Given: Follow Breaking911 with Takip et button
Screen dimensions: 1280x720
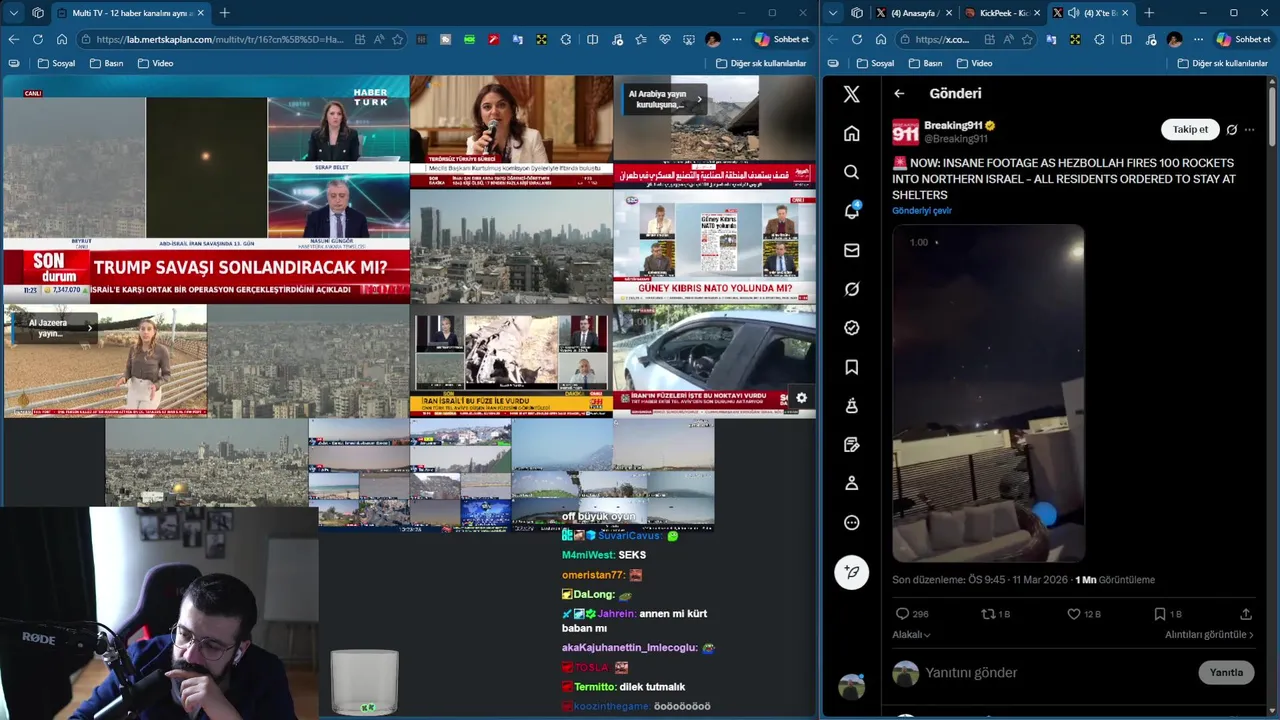Looking at the screenshot, I should pyautogui.click(x=1190, y=129).
